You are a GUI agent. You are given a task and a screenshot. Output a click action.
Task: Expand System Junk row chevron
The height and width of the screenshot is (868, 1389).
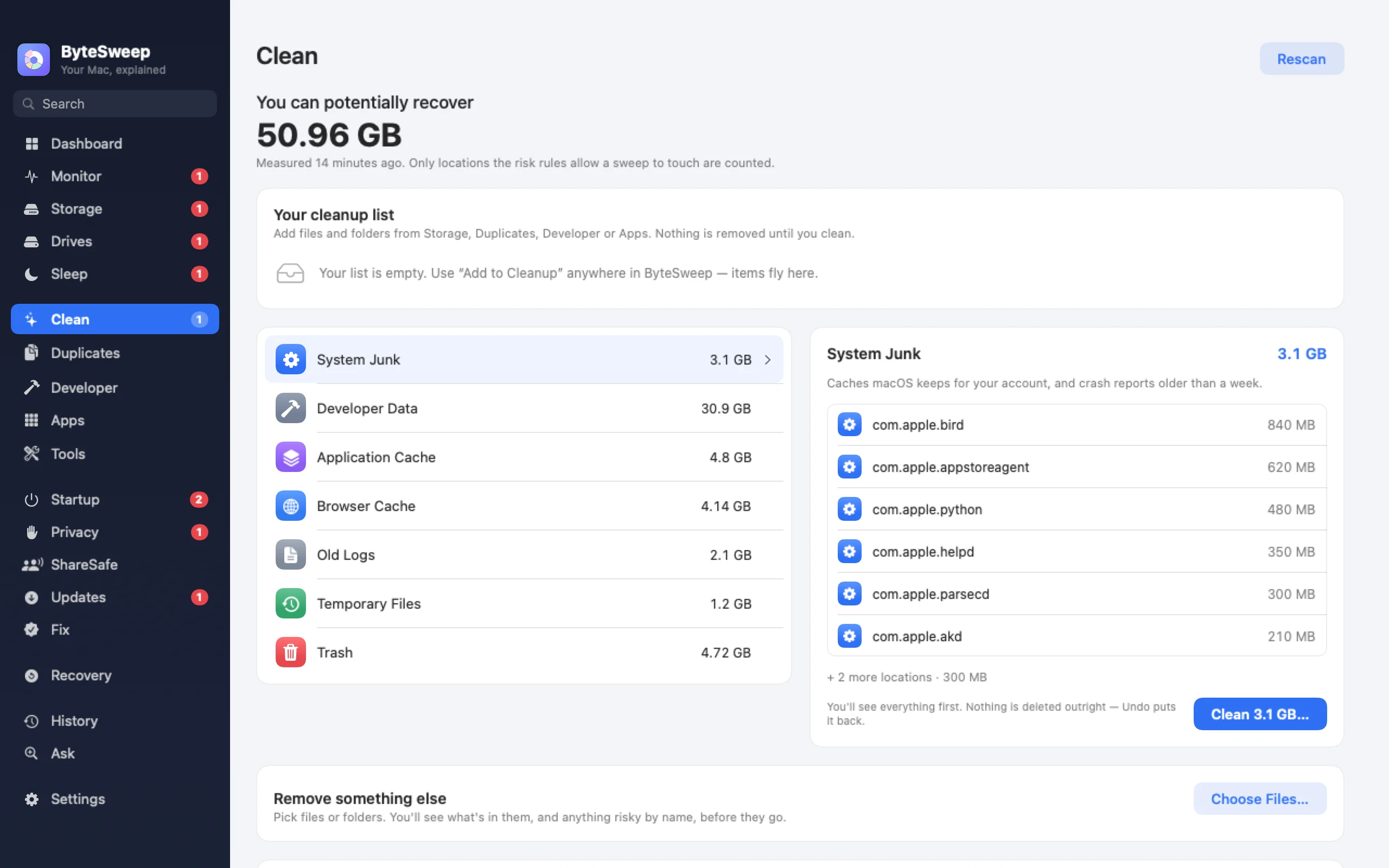click(x=768, y=360)
